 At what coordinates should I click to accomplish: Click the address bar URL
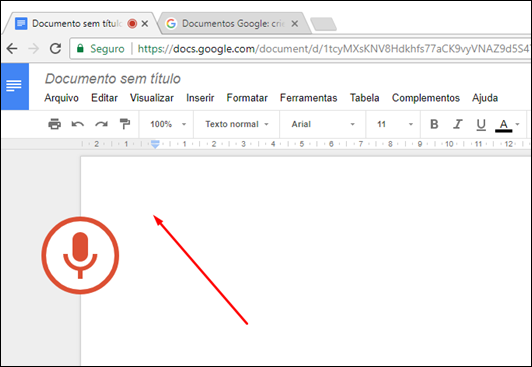[x=333, y=49]
